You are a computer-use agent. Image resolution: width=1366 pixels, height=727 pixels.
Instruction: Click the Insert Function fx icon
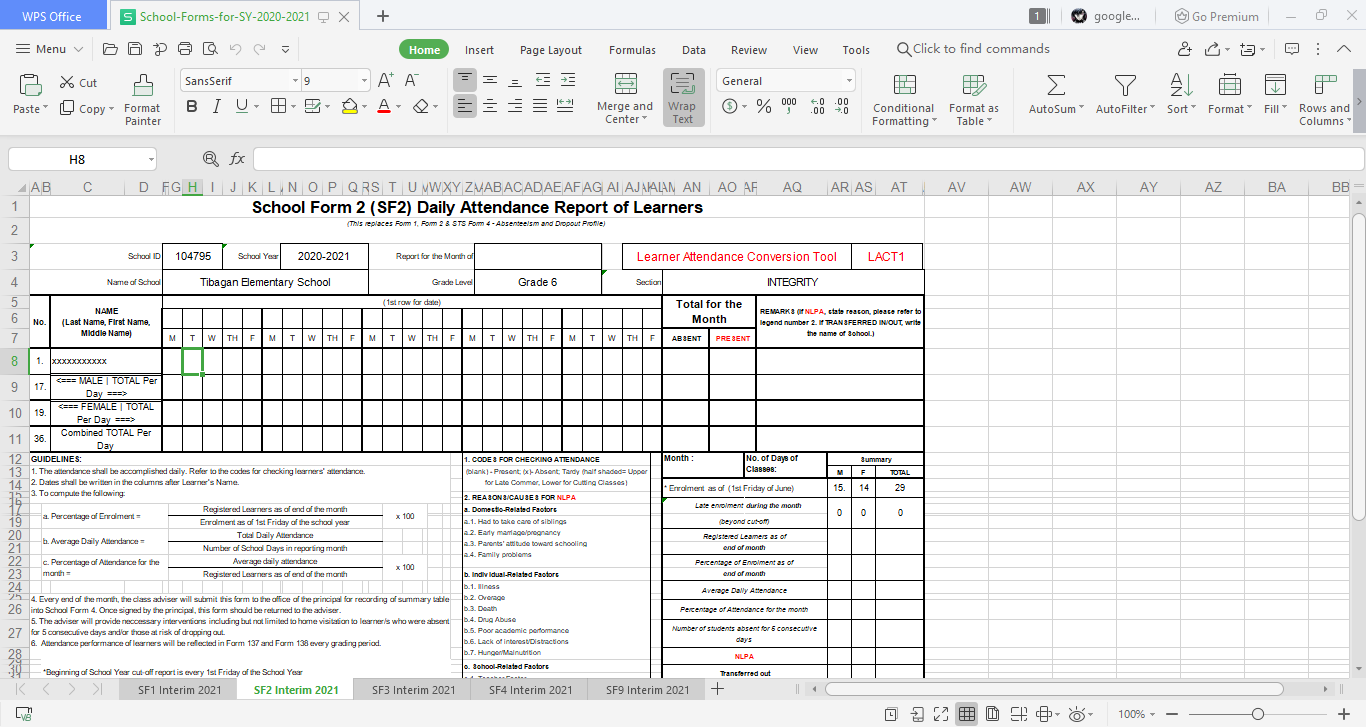click(237, 159)
